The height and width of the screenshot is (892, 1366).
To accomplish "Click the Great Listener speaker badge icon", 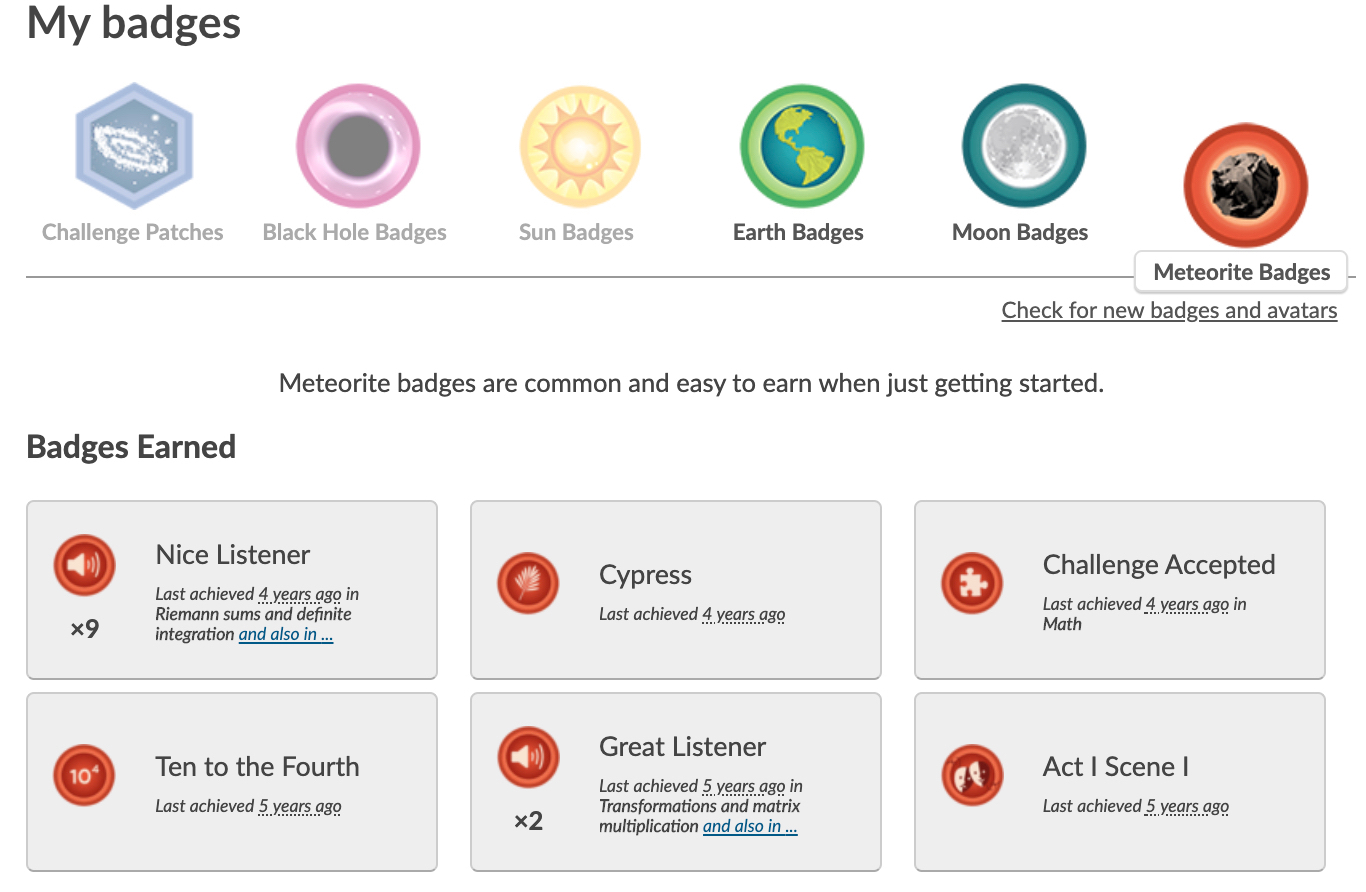I will point(528,758).
